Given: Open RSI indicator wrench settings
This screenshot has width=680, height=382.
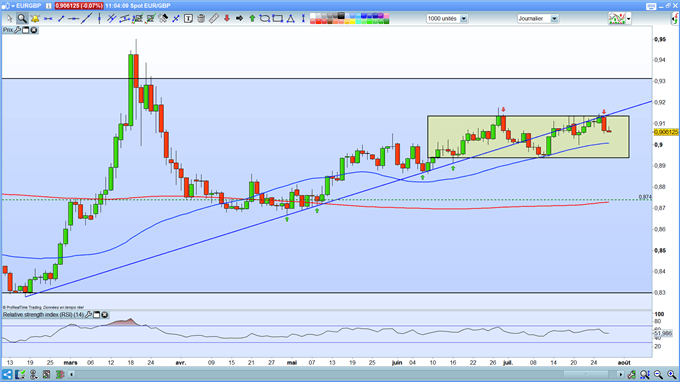Looking at the screenshot, I should coord(89,314).
